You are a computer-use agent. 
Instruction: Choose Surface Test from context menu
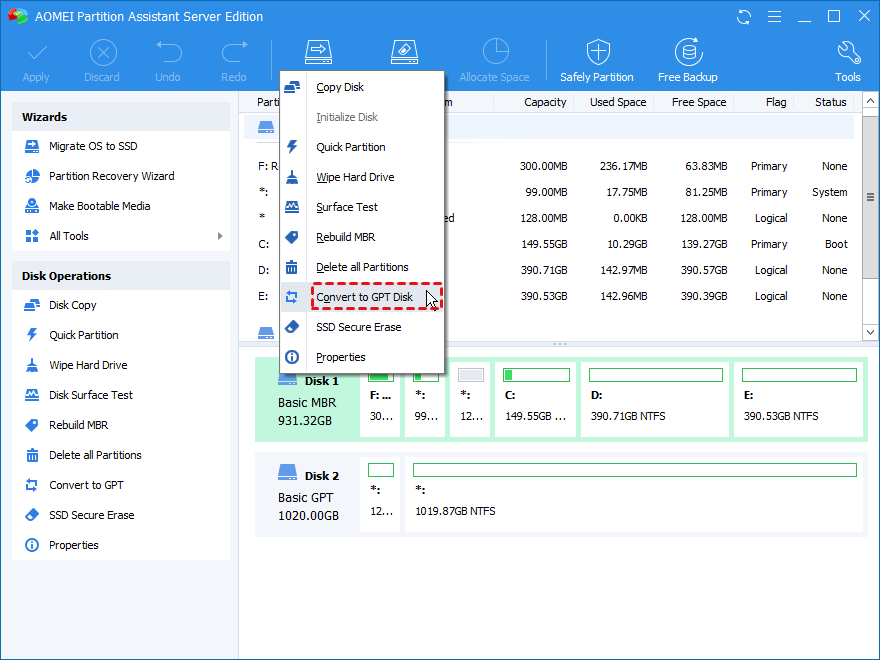coord(362,207)
